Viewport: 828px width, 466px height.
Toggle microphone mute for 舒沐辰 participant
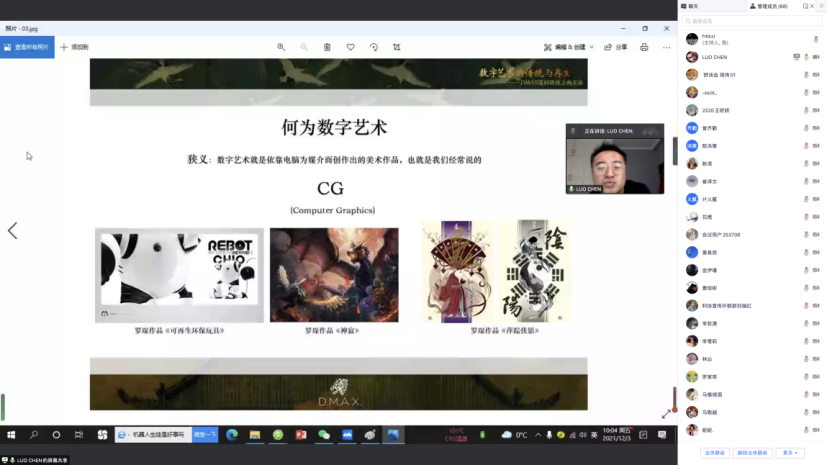[805, 75]
